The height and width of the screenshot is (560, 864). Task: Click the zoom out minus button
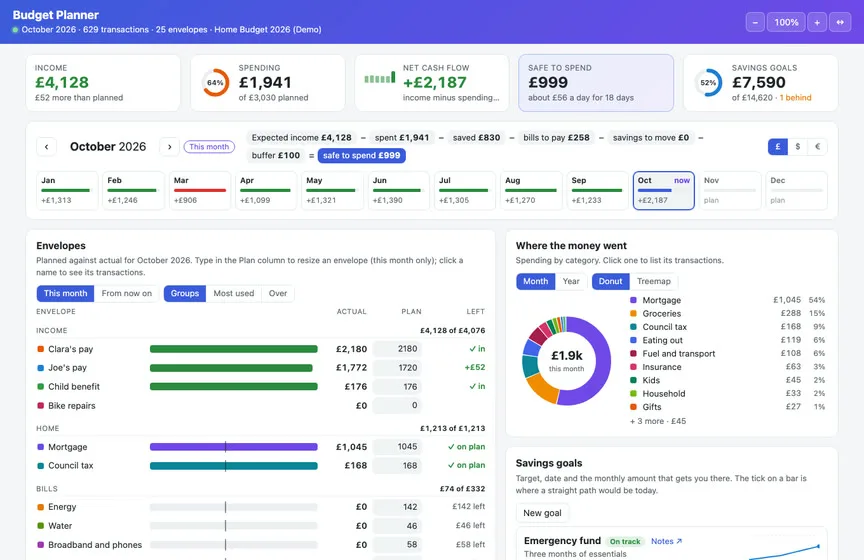coord(755,22)
